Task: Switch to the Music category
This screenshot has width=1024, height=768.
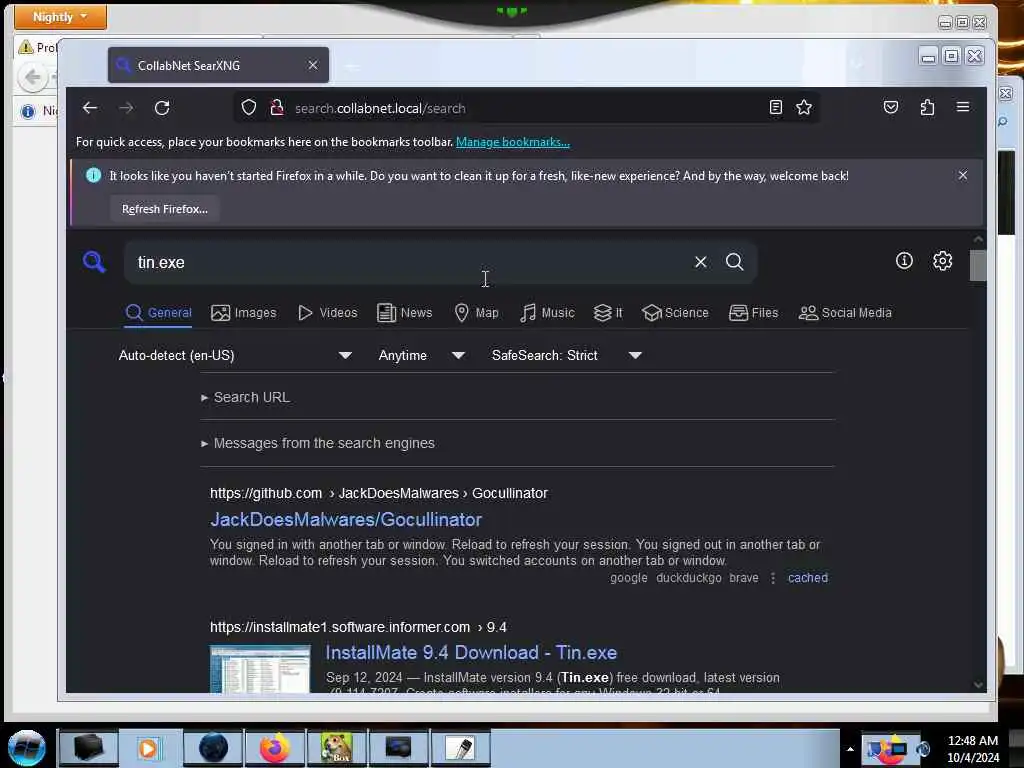Action: tap(547, 313)
